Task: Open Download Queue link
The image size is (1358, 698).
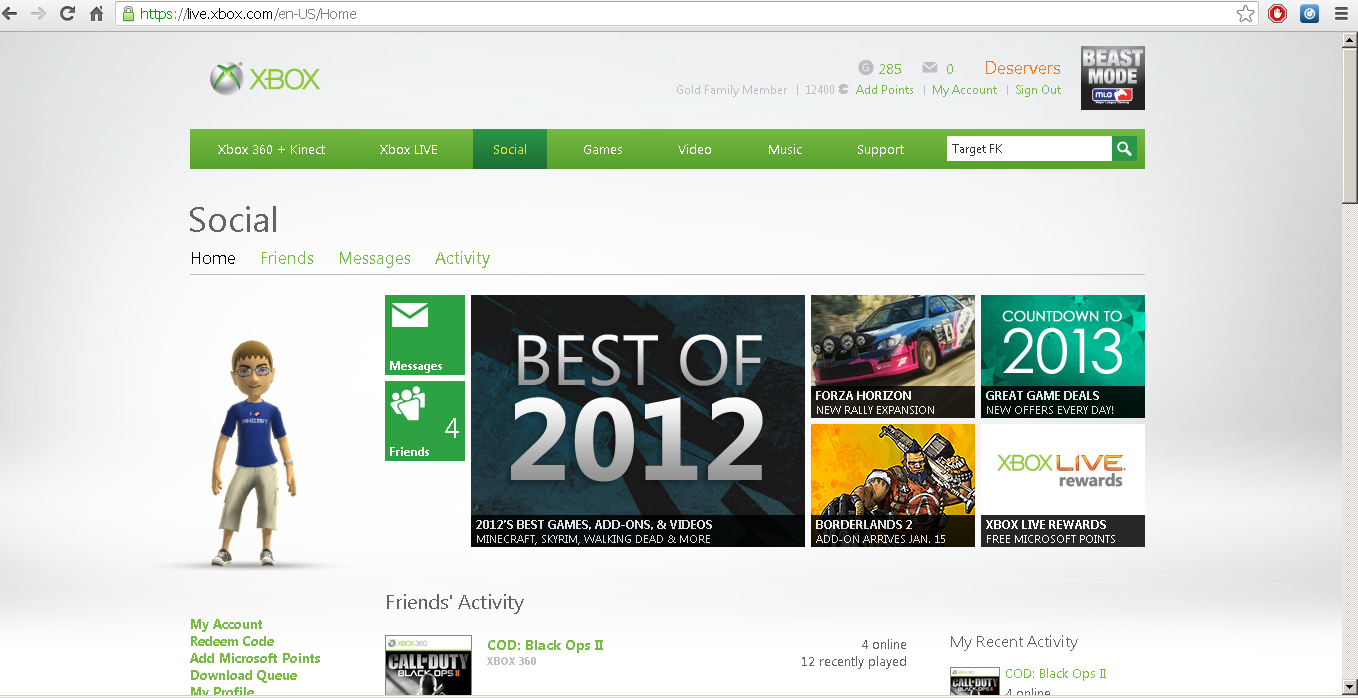Action: point(243,675)
